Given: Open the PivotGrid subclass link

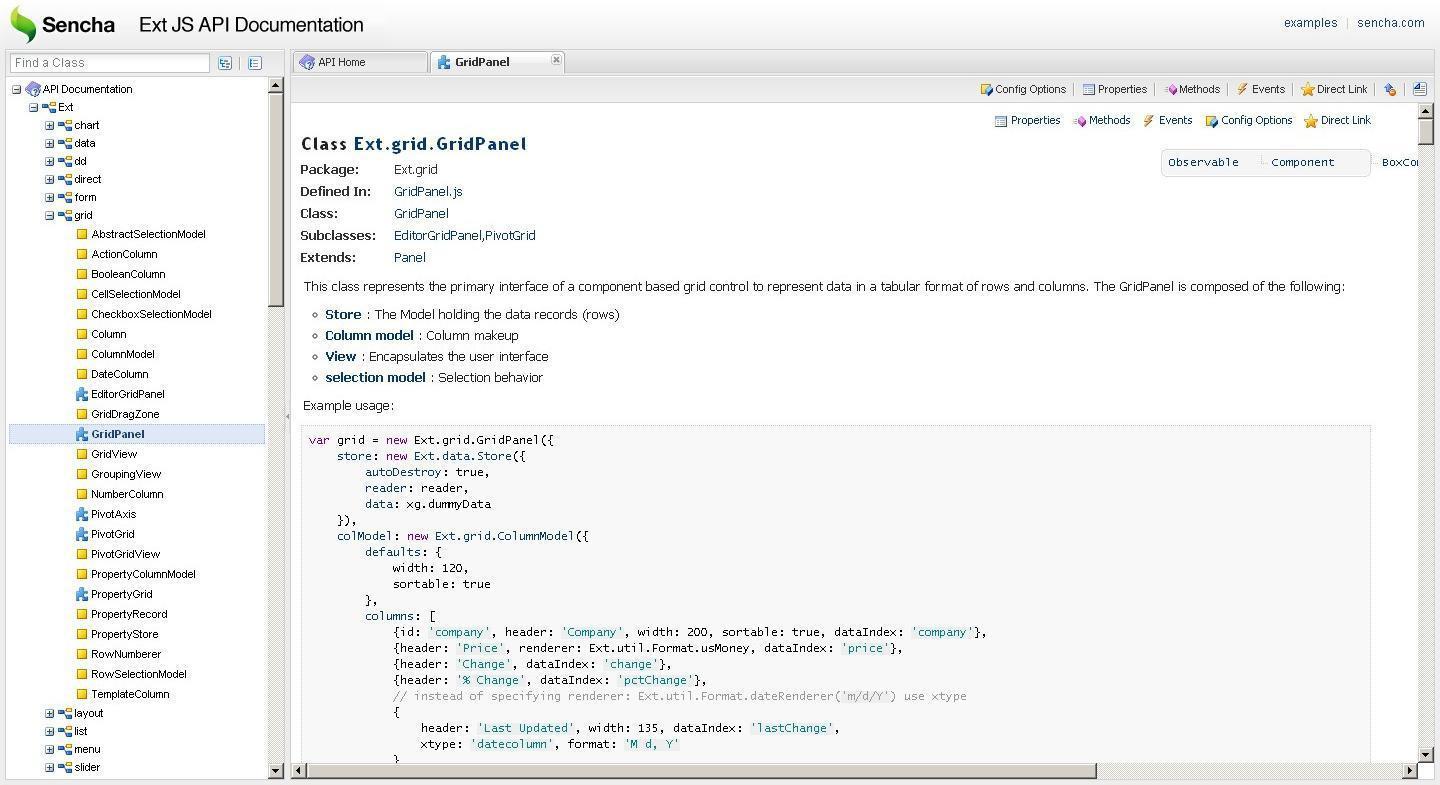Looking at the screenshot, I should pos(510,236).
